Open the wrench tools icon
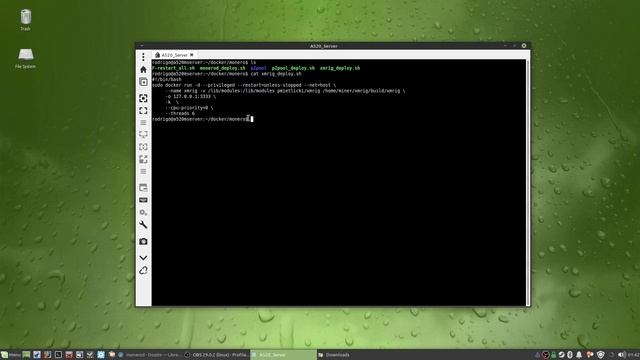 pos(143,225)
